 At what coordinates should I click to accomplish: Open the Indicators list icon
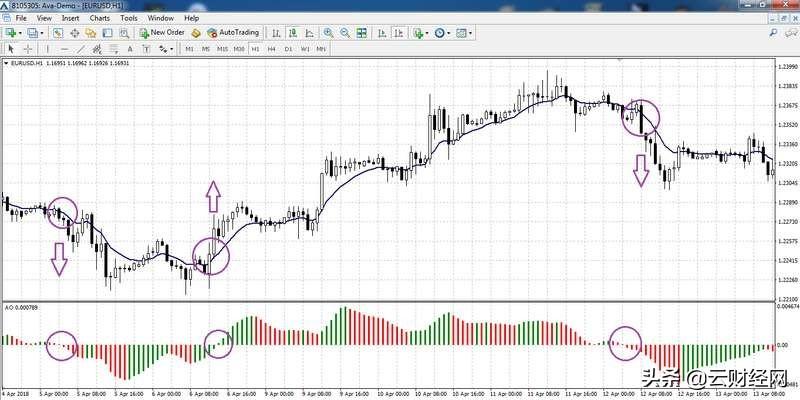coord(418,33)
